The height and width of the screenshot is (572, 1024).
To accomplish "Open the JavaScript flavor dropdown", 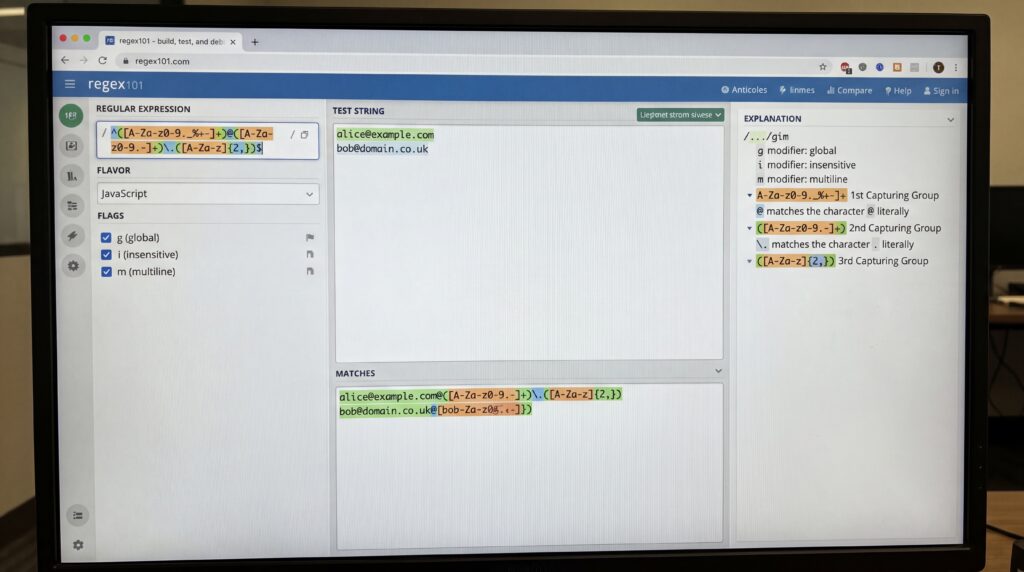I will pos(208,194).
